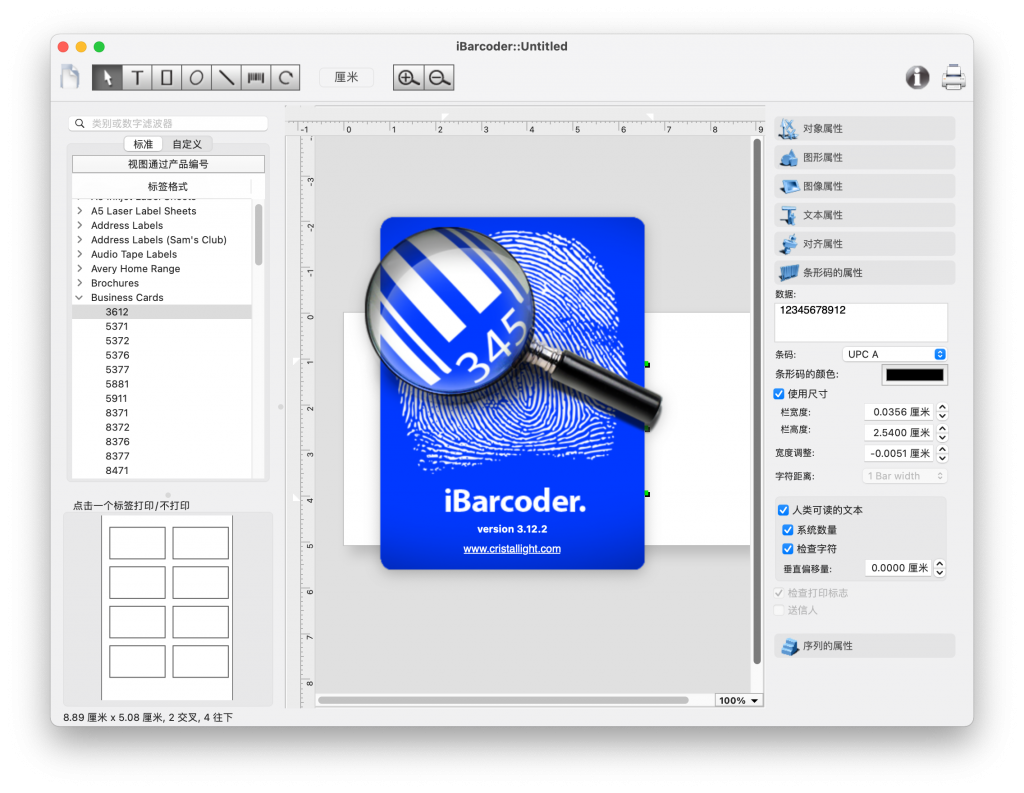Zoom out with magnifier minus icon
1024x793 pixels.
pyautogui.click(x=439, y=78)
